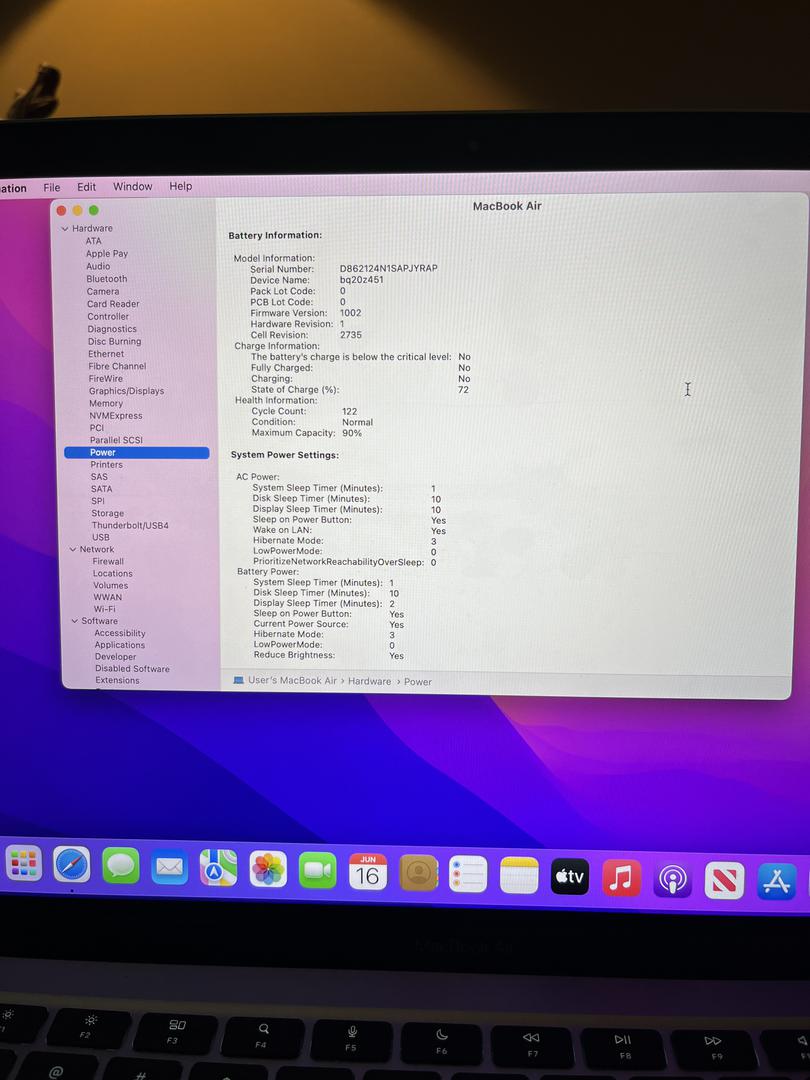Select Camera in sidebar
This screenshot has width=810, height=1080.
pyautogui.click(x=103, y=291)
